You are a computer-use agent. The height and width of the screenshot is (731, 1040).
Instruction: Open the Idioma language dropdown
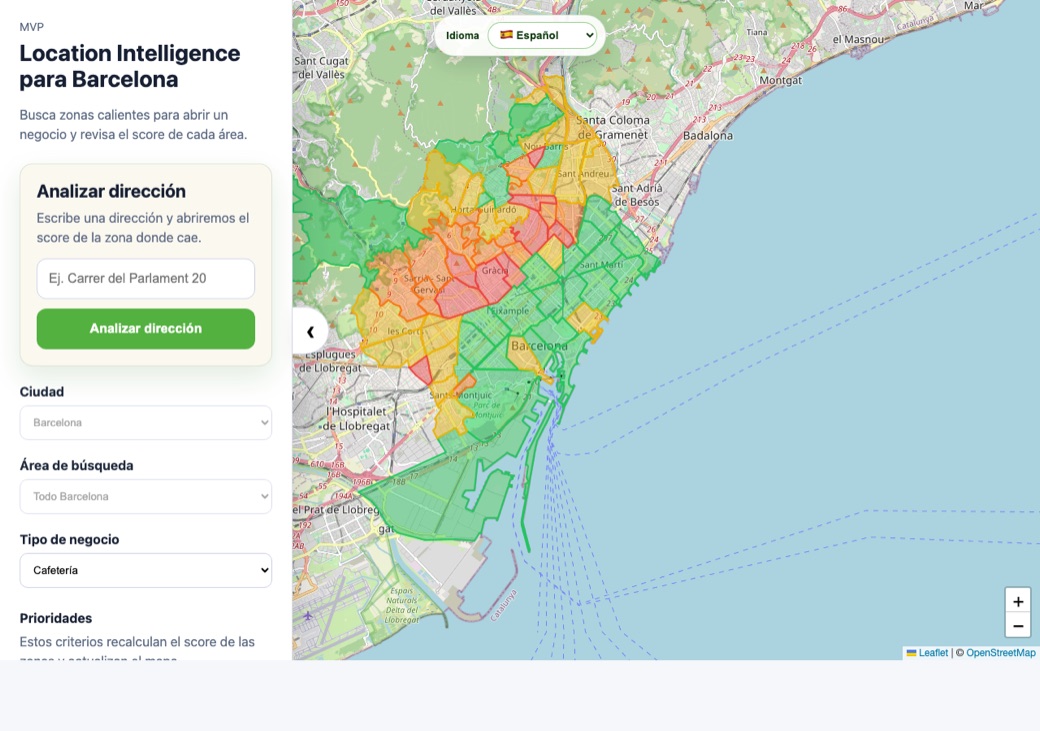pos(543,35)
